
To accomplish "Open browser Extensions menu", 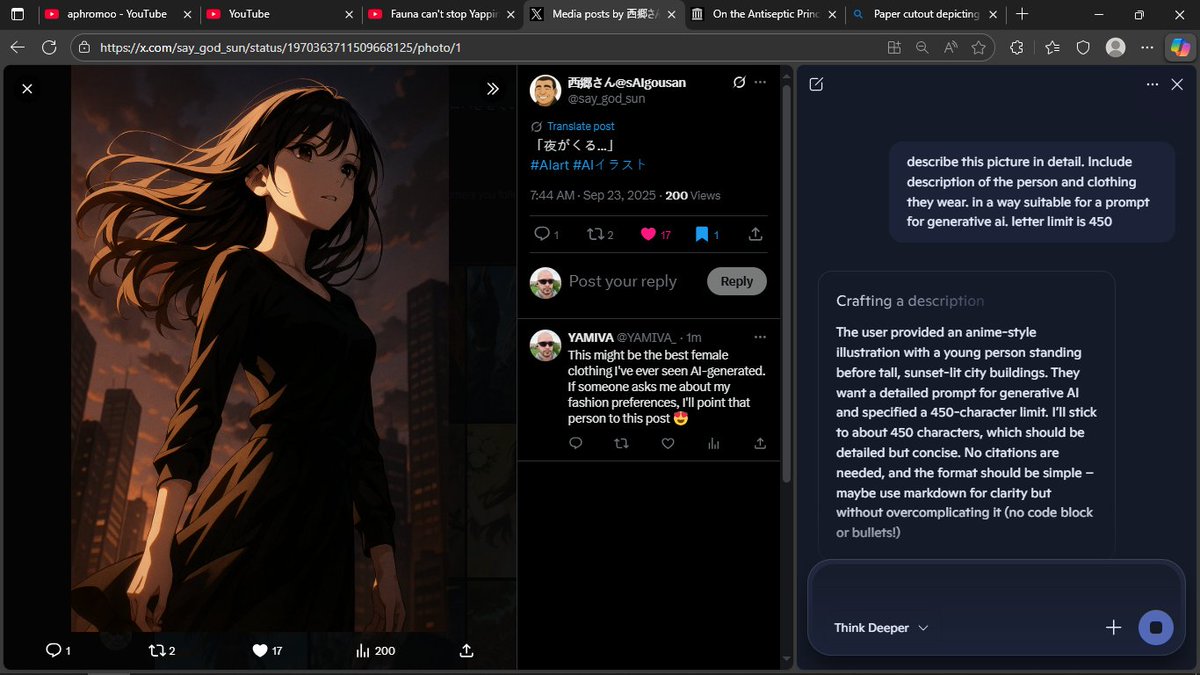I will point(1017,47).
